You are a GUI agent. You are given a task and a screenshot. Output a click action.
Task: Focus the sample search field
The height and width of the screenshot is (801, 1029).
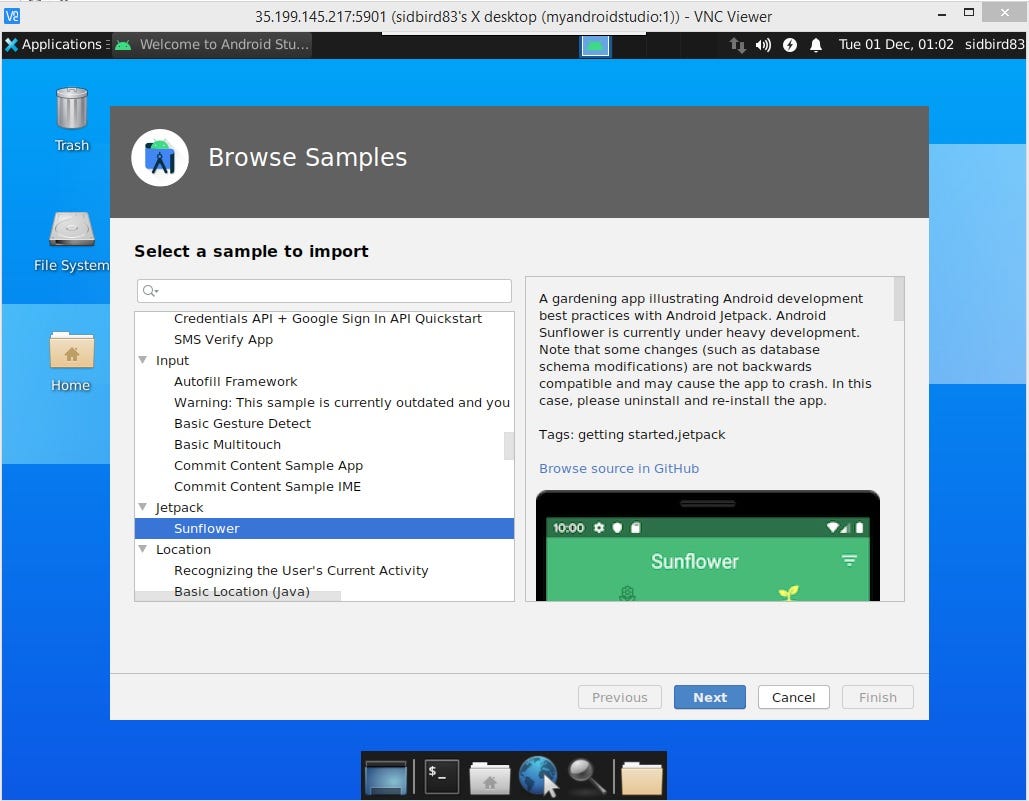tap(324, 291)
